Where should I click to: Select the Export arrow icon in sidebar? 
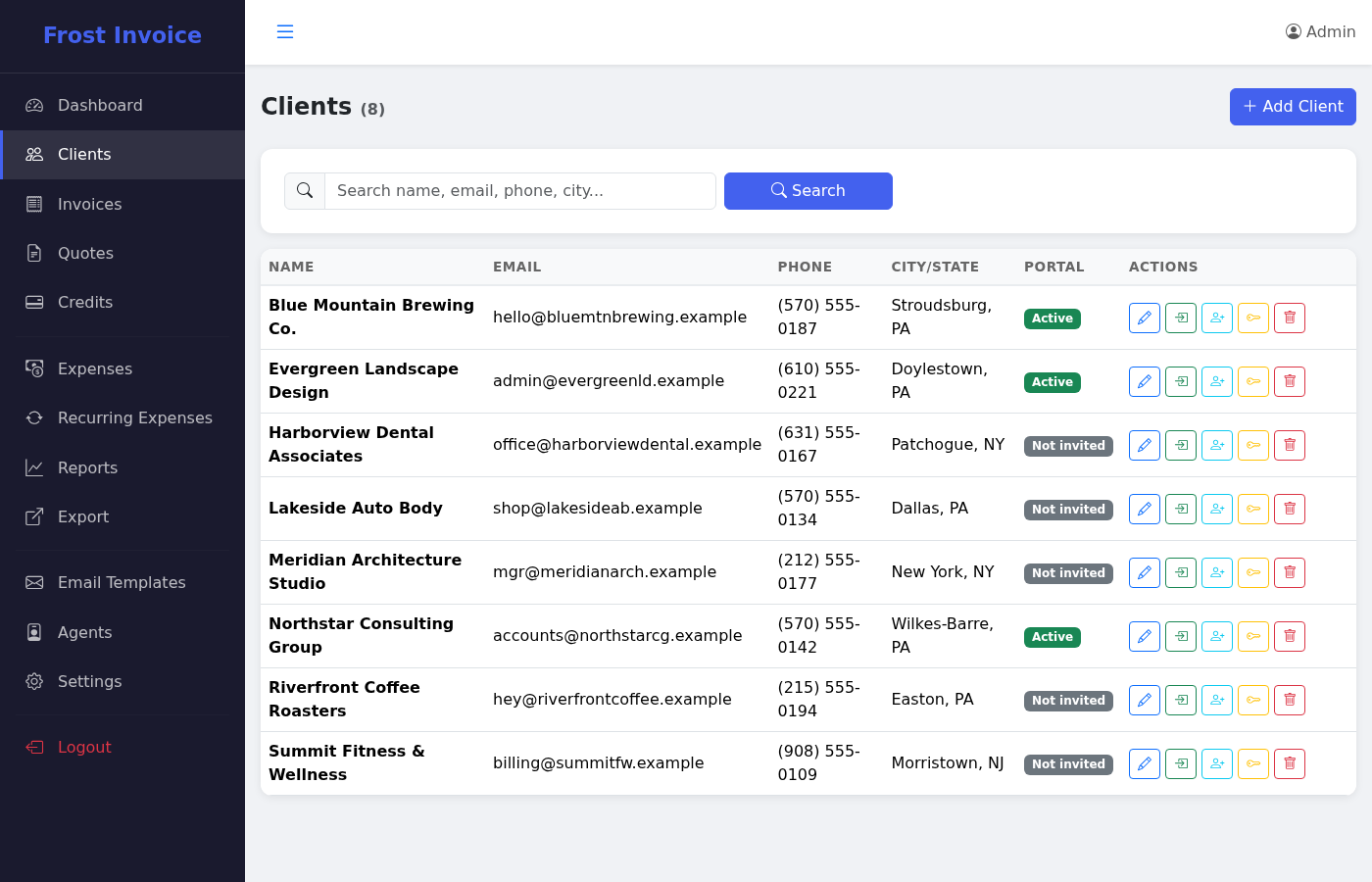(x=32, y=516)
